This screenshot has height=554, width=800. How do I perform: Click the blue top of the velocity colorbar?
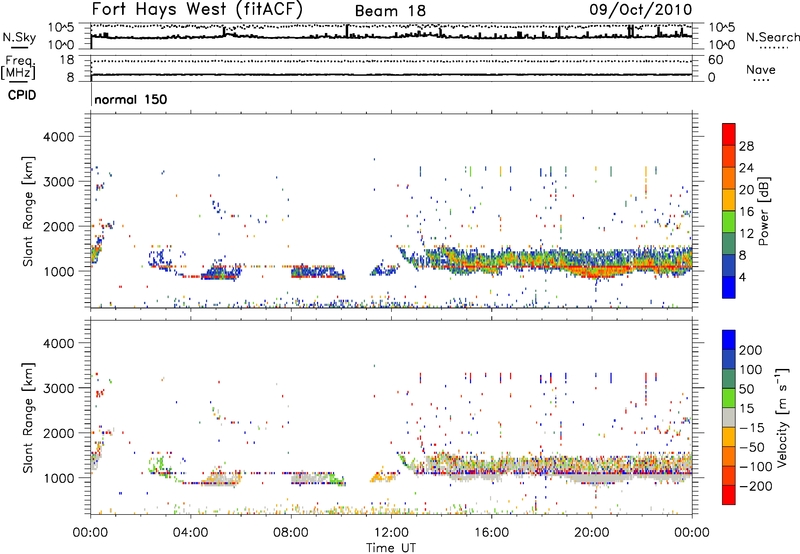[x=729, y=339]
